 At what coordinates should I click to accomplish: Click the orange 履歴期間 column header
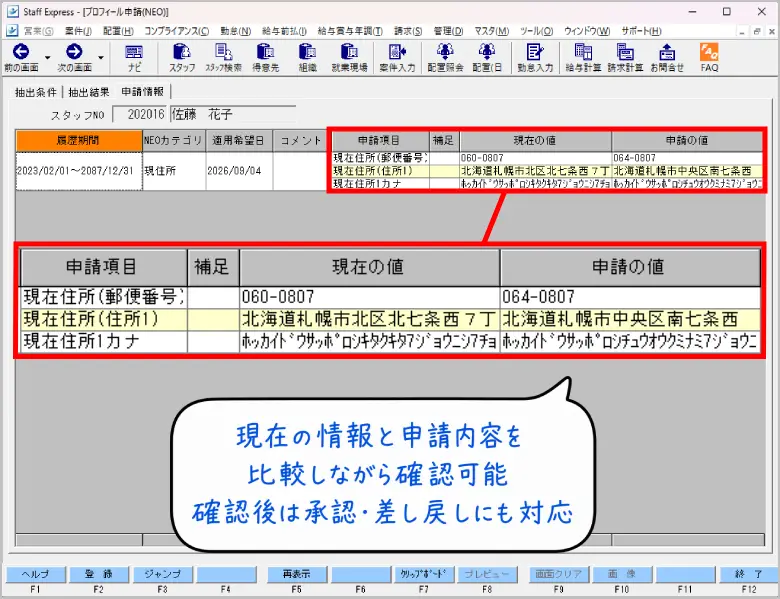[79, 141]
